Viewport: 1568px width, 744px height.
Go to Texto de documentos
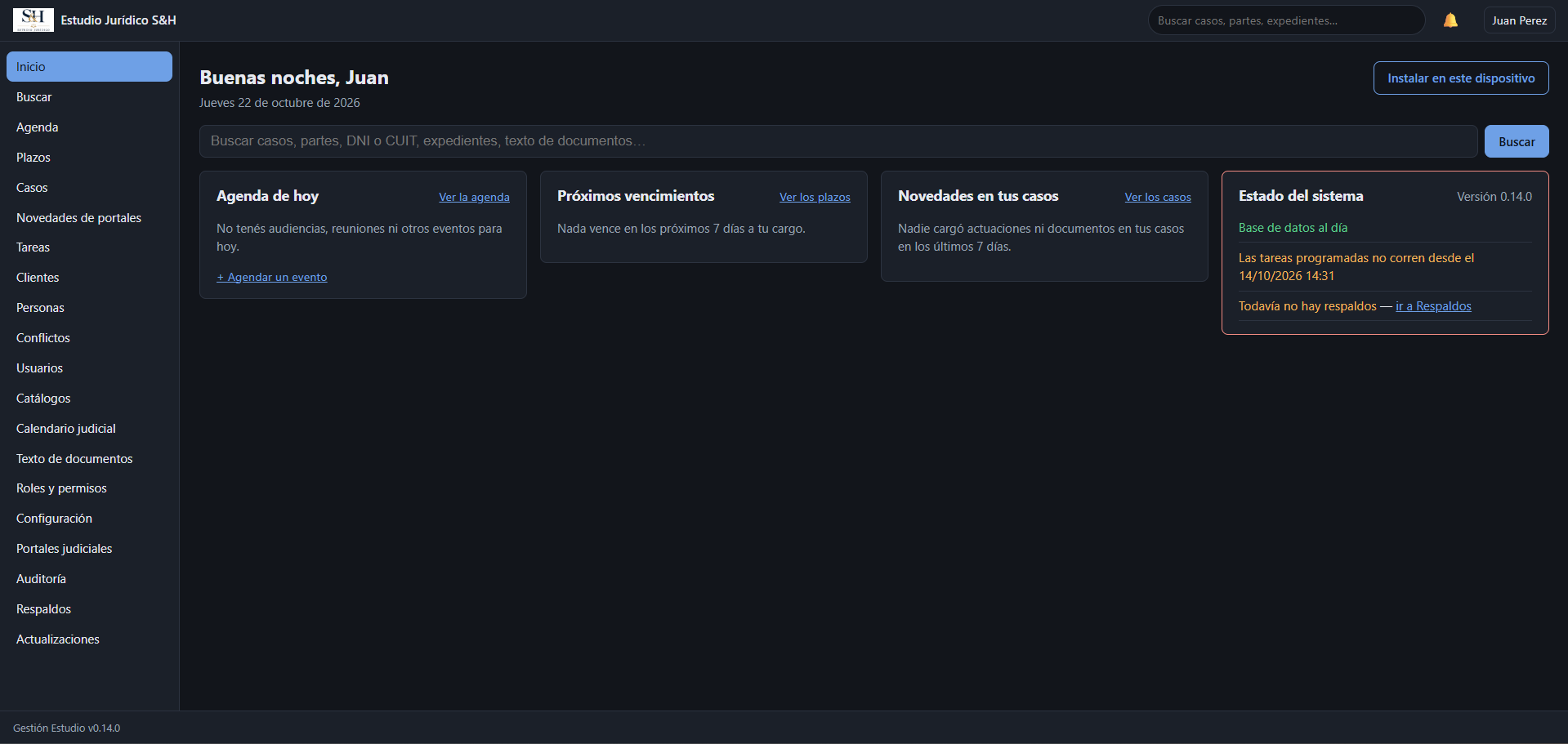point(89,459)
